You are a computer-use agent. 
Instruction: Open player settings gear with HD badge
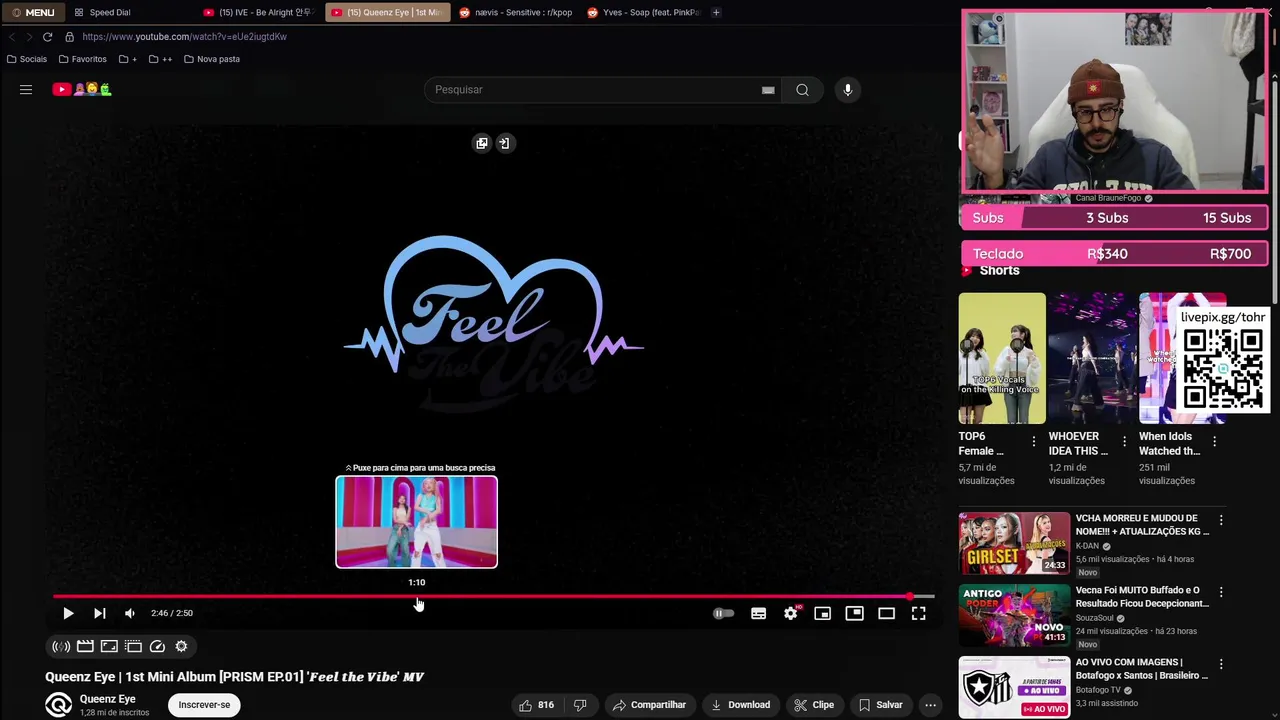pyautogui.click(x=791, y=613)
